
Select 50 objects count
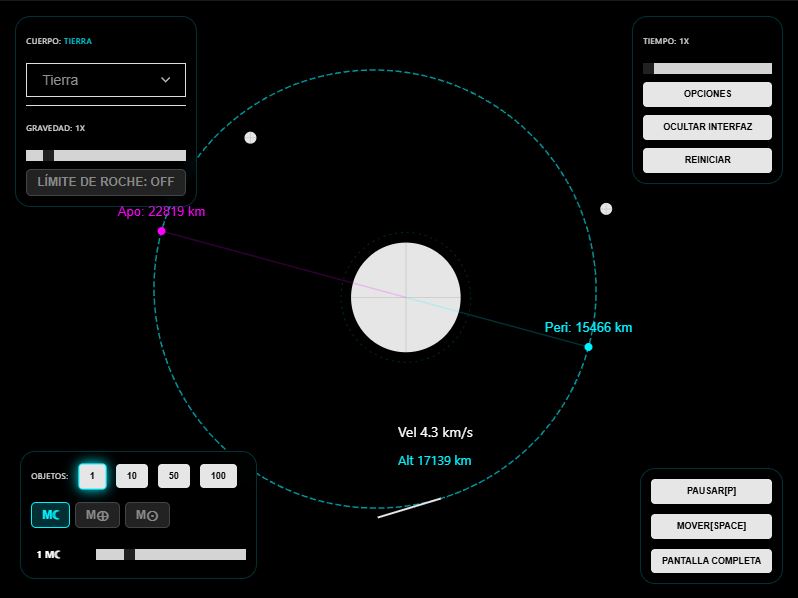(174, 476)
